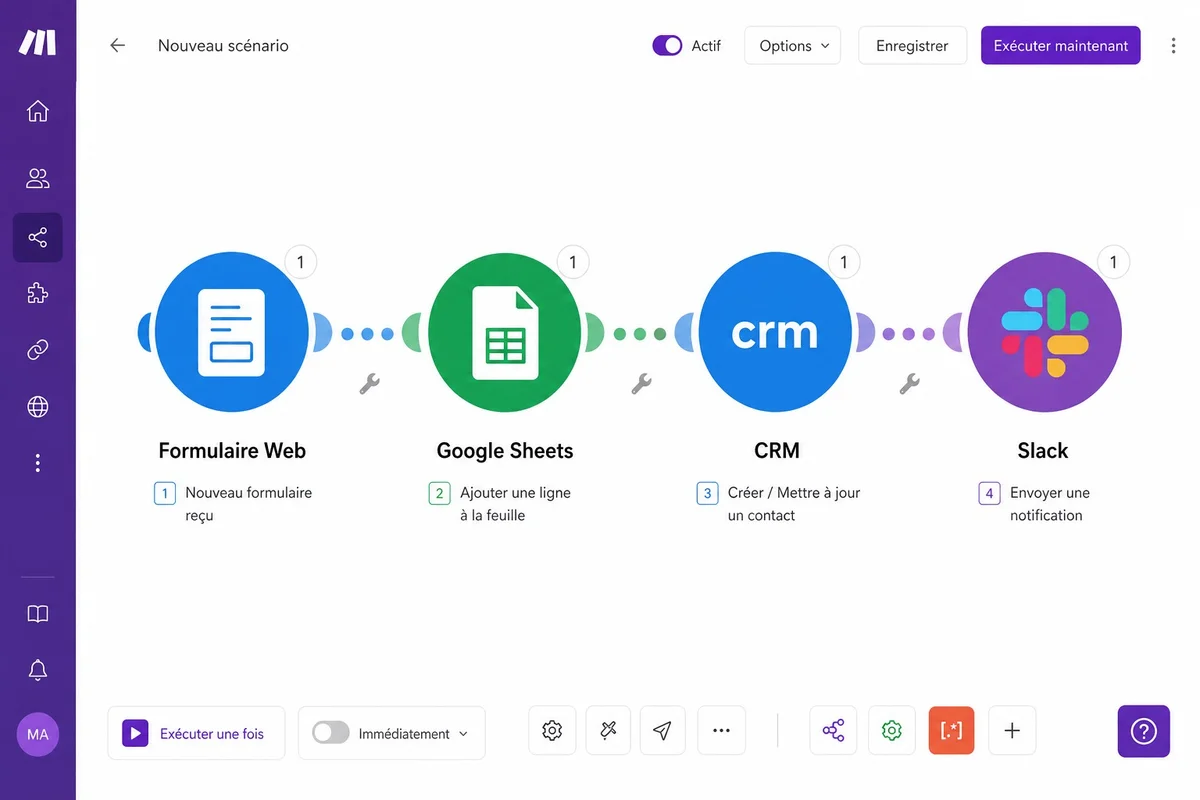Screen dimensions: 1200x800
Task: Open the flow control icon near the plus button
Action: coord(833,730)
